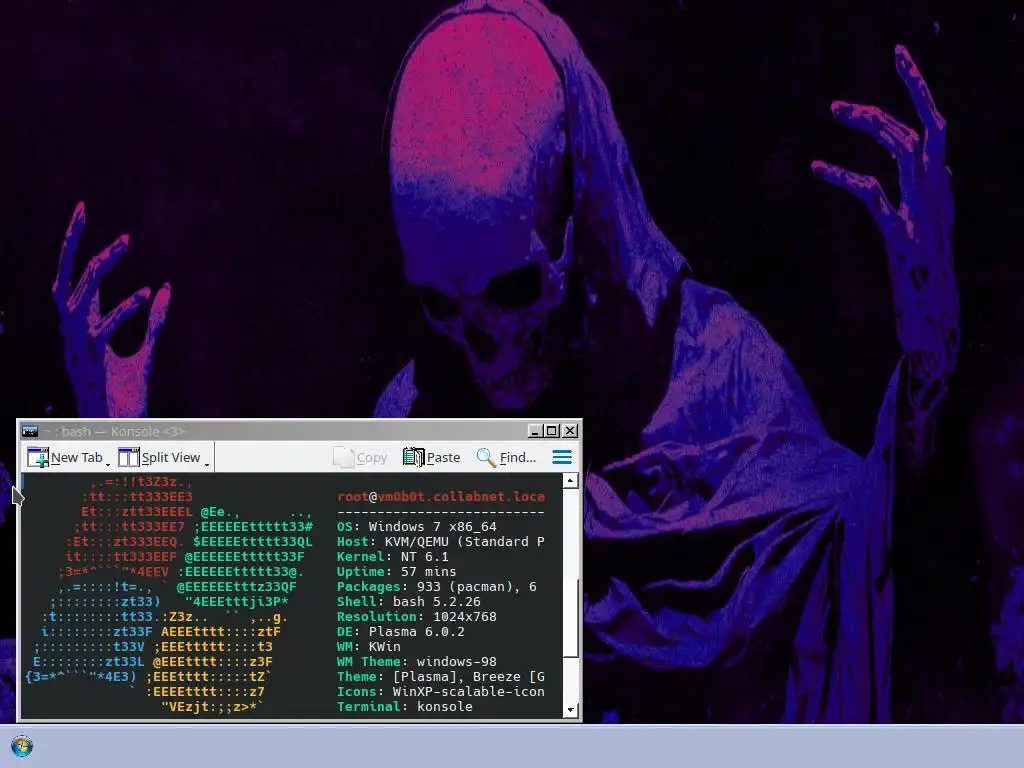Screen dimensions: 1024x768
Task: Click the Konsole window title bar icon
Action: 29,431
